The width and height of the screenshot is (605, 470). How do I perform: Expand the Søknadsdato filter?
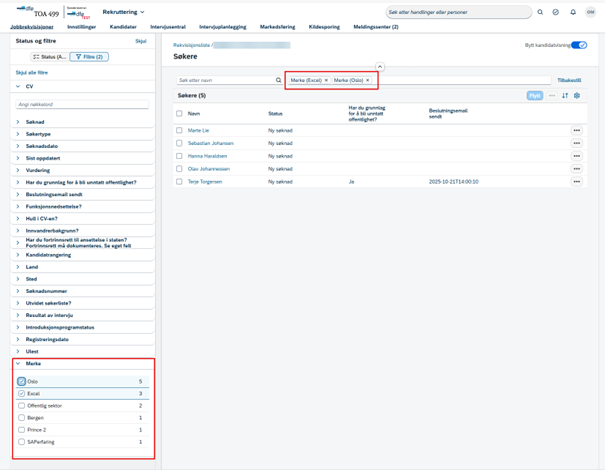coord(18,146)
